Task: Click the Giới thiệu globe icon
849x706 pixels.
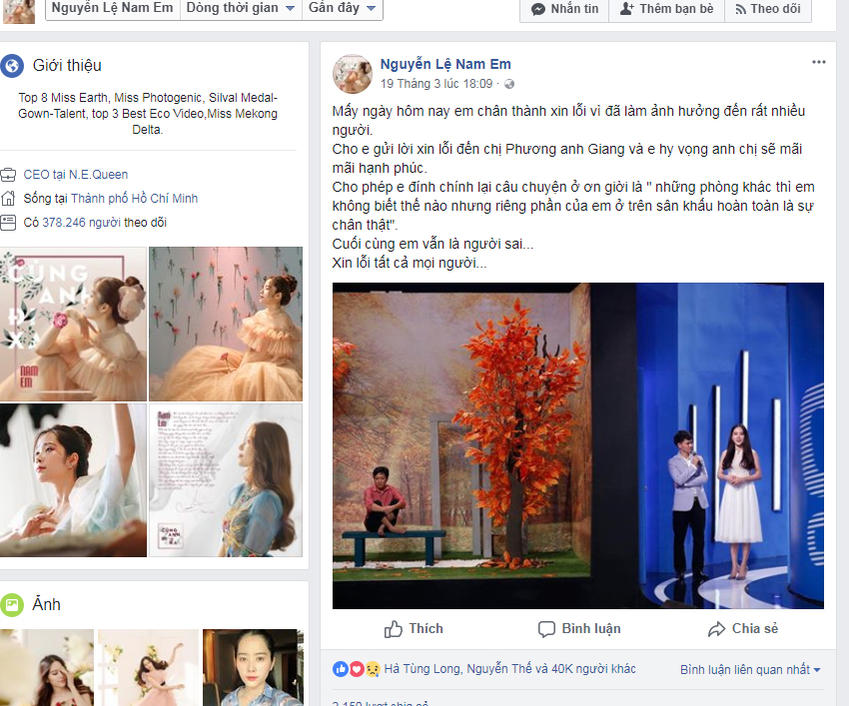Action: [x=12, y=66]
